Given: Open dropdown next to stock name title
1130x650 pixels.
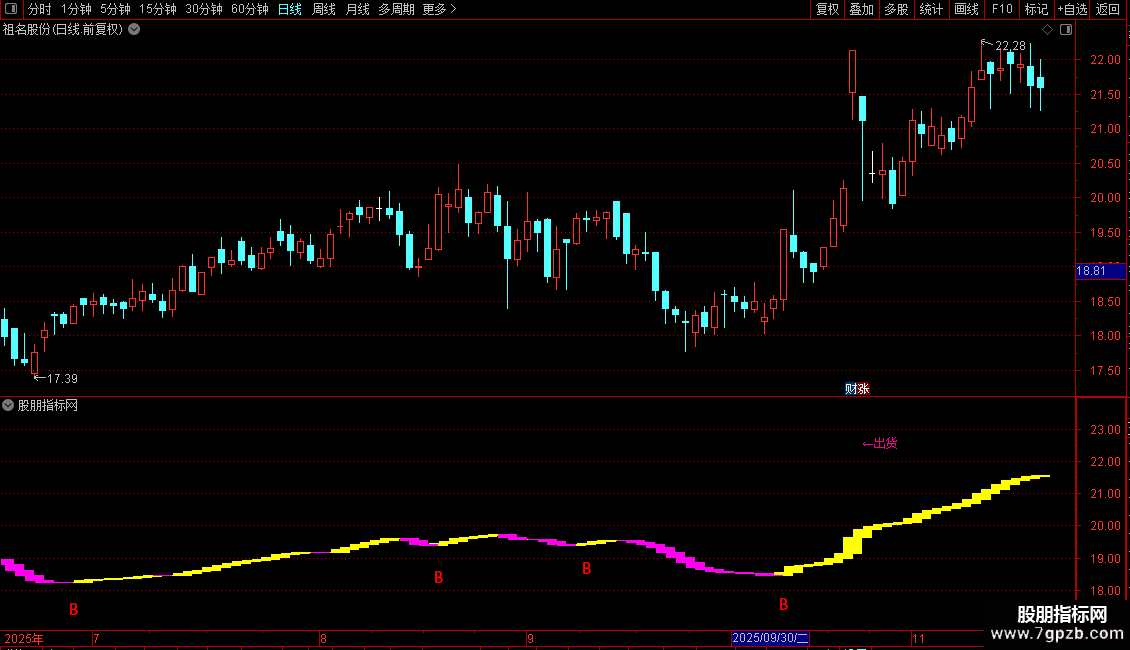Looking at the screenshot, I should (134, 30).
